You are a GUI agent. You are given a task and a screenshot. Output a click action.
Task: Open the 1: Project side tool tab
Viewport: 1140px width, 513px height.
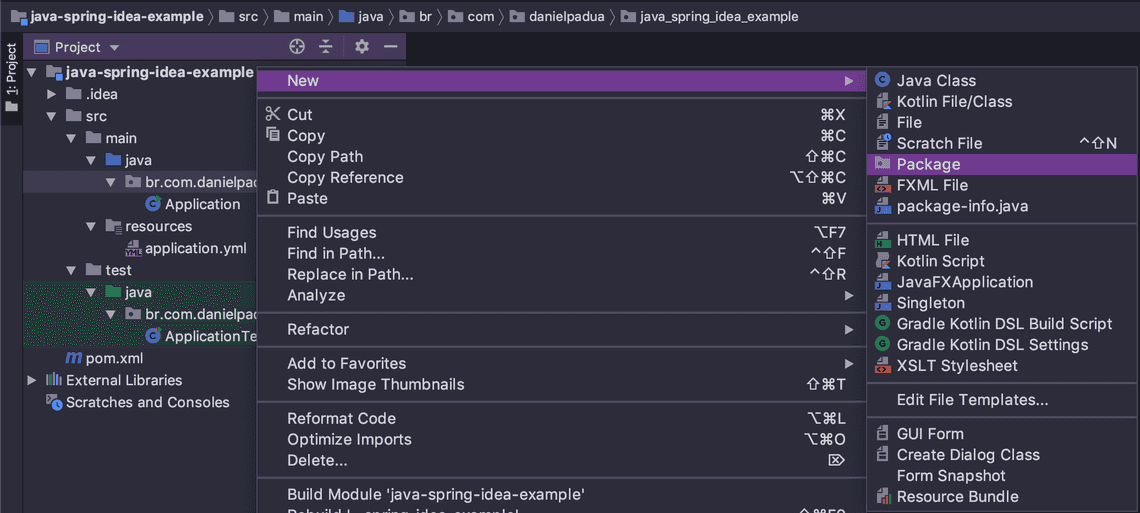11,78
